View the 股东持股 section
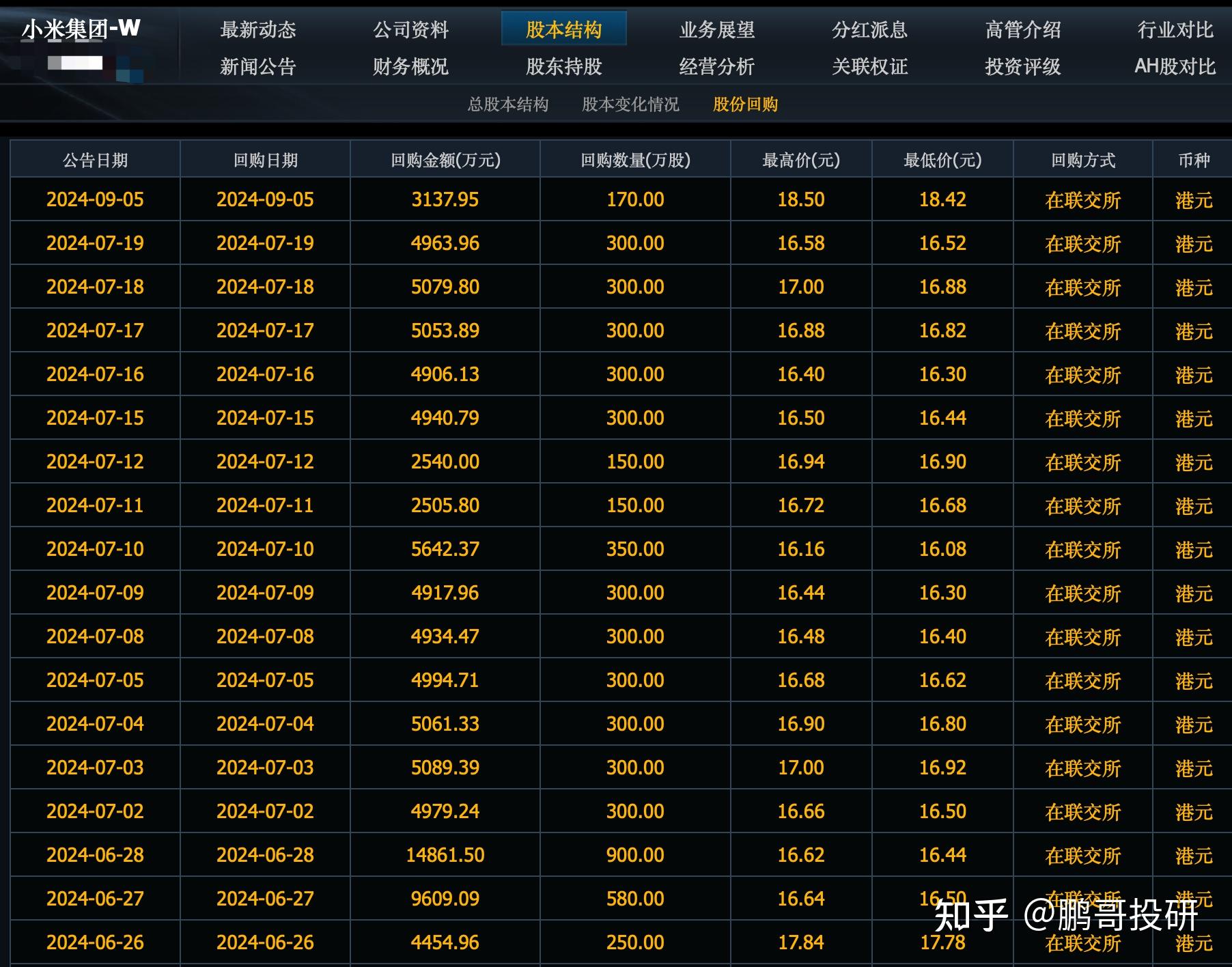Screen dimensions: 1232x967 [x=562, y=68]
